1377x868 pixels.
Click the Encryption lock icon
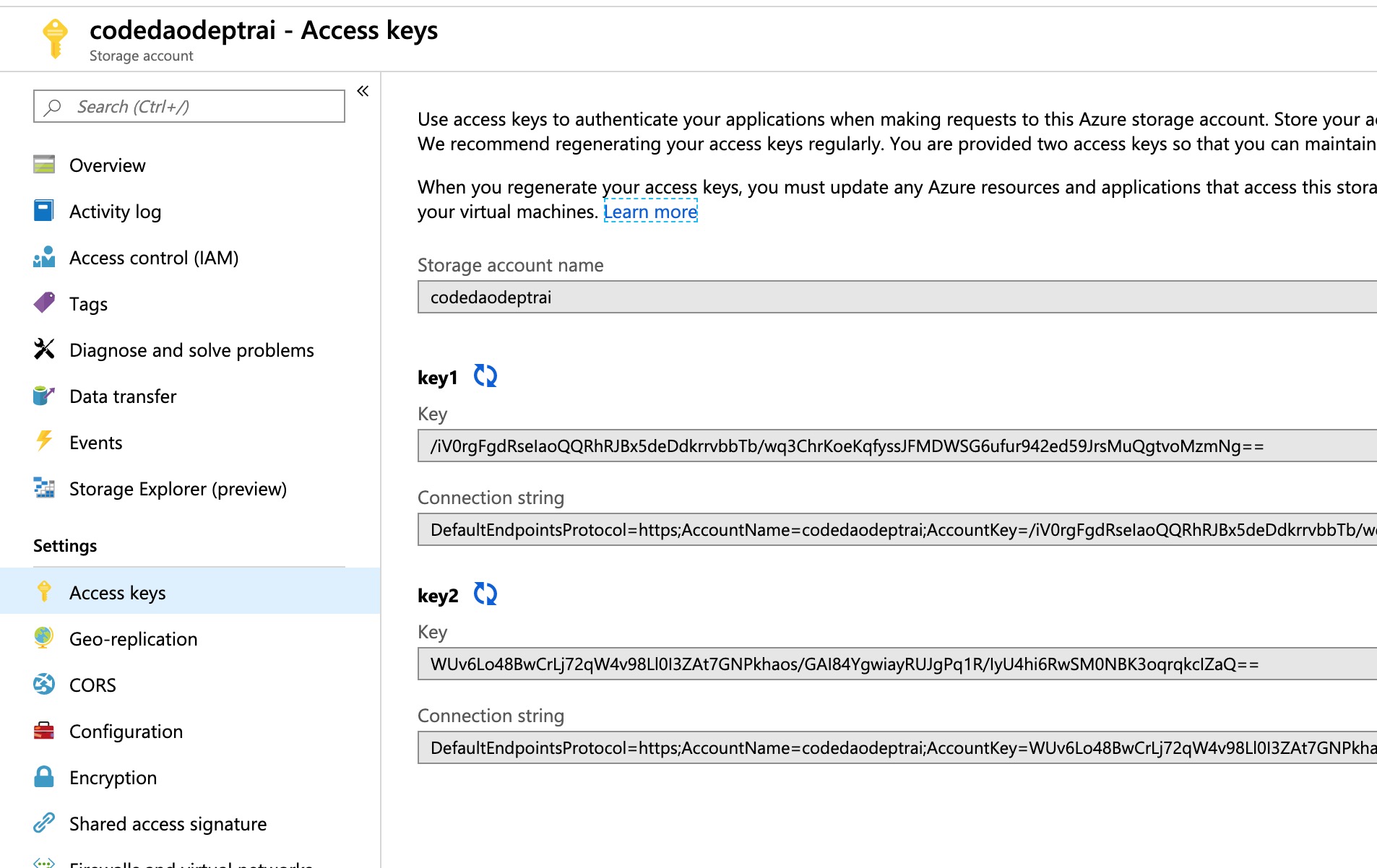tap(44, 777)
